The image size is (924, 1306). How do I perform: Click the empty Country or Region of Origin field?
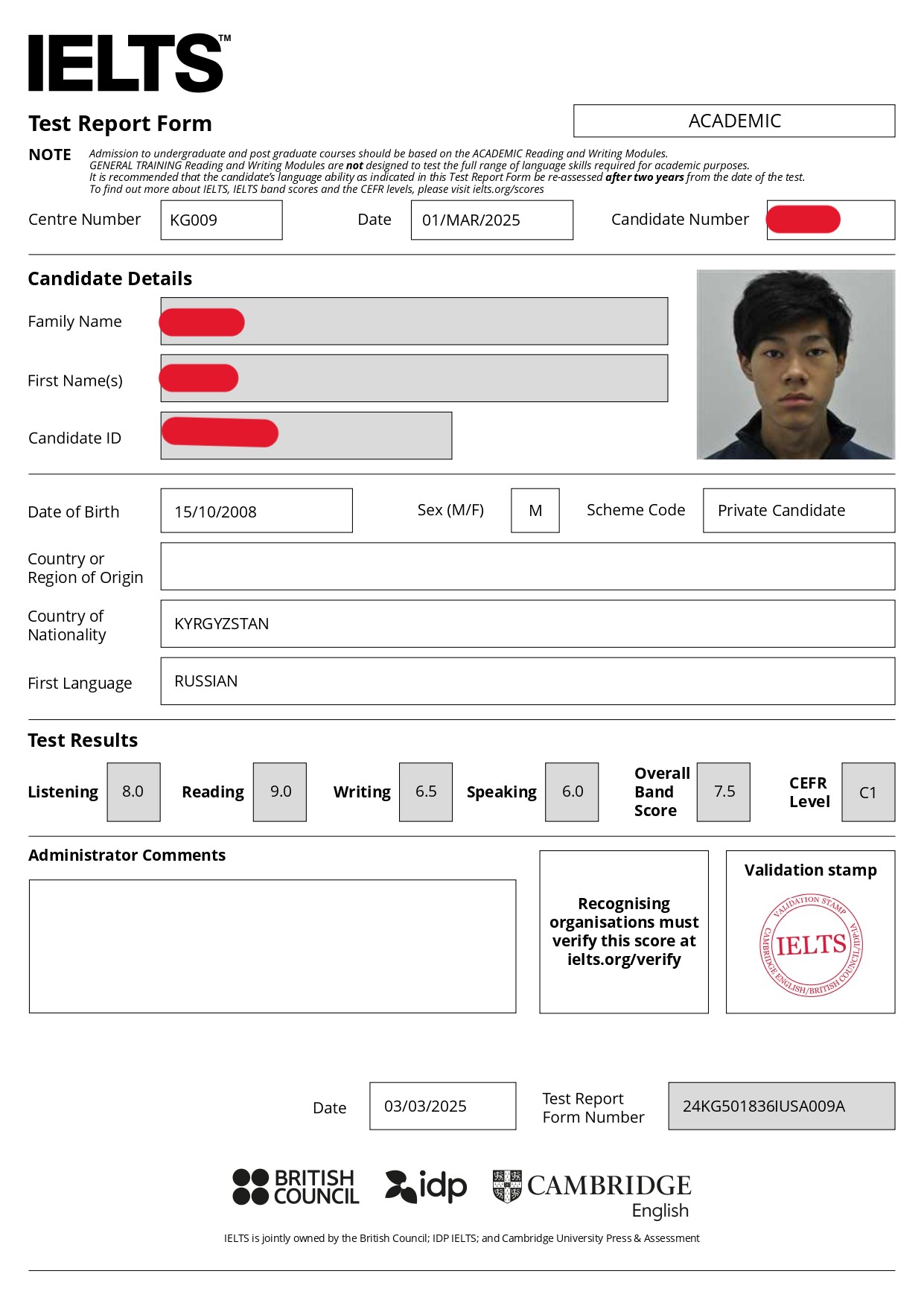coord(527,567)
